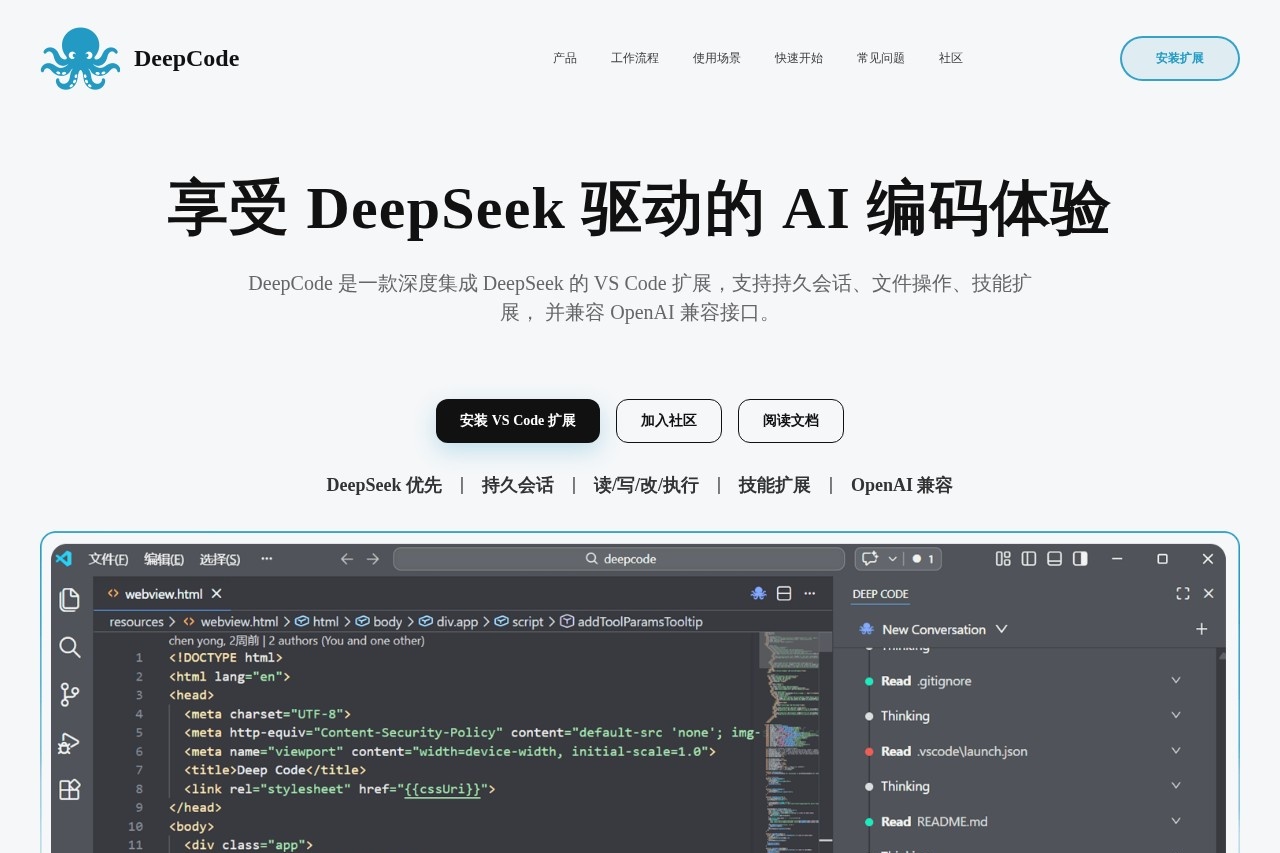This screenshot has width=1280, height=853.
Task: Open the 文件 menu
Action: [x=107, y=559]
